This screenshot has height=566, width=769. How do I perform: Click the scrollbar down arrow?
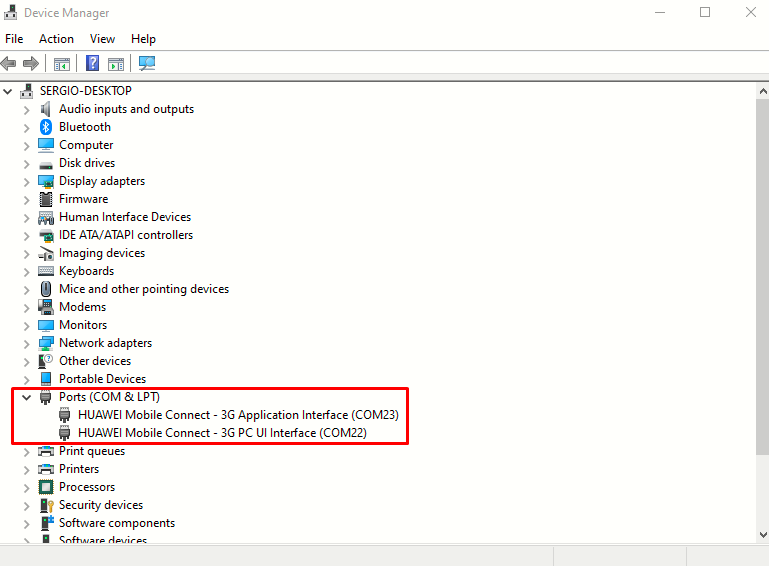click(763, 535)
